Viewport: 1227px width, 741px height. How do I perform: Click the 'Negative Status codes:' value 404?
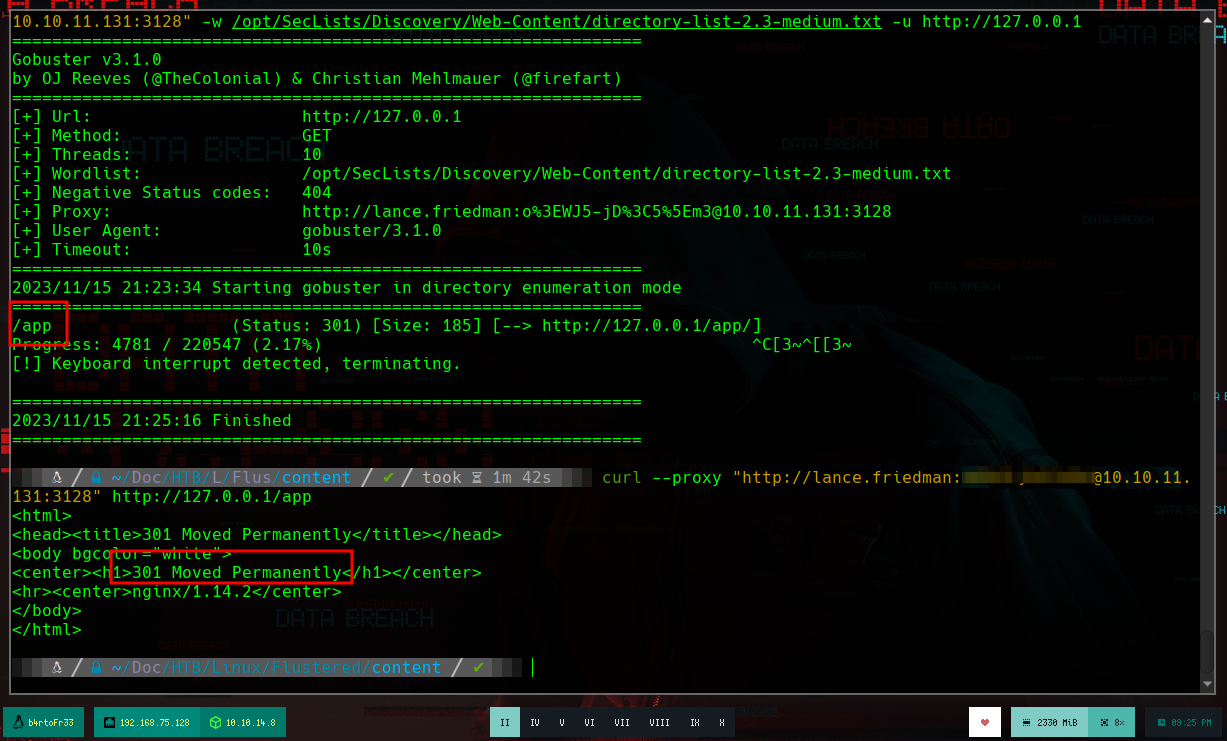317,193
